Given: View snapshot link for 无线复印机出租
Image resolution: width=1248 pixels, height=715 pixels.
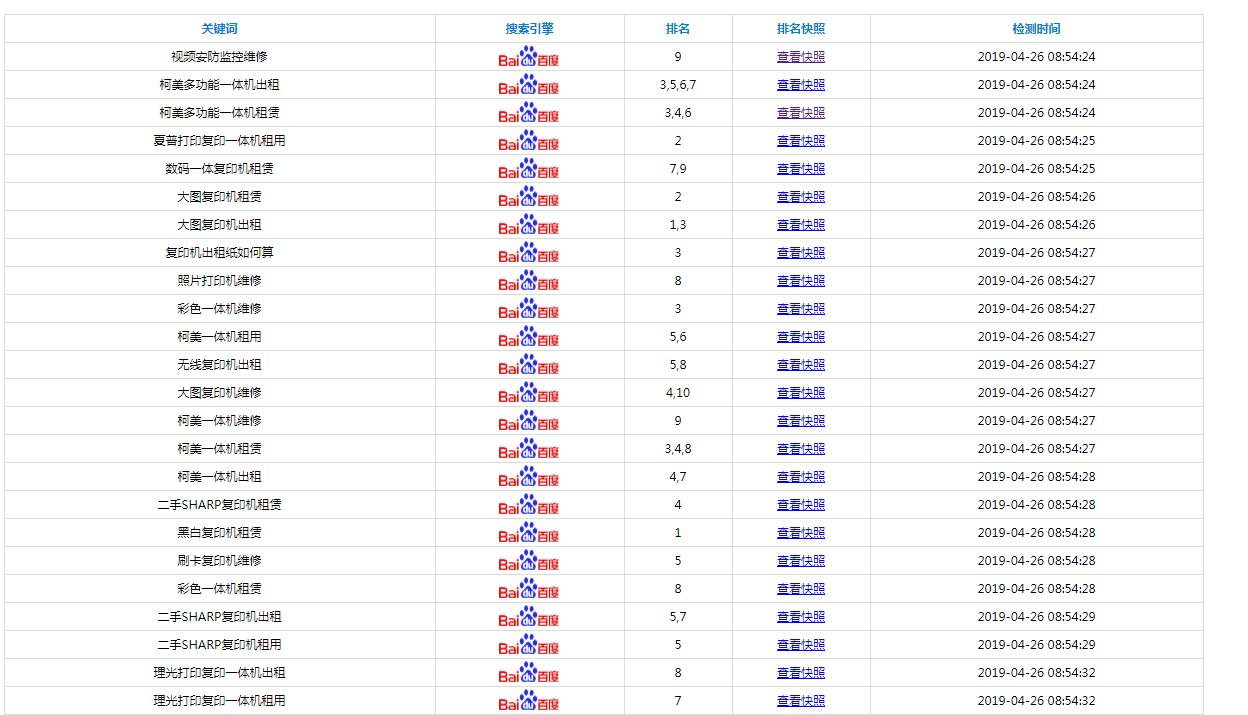Looking at the screenshot, I should point(801,365).
